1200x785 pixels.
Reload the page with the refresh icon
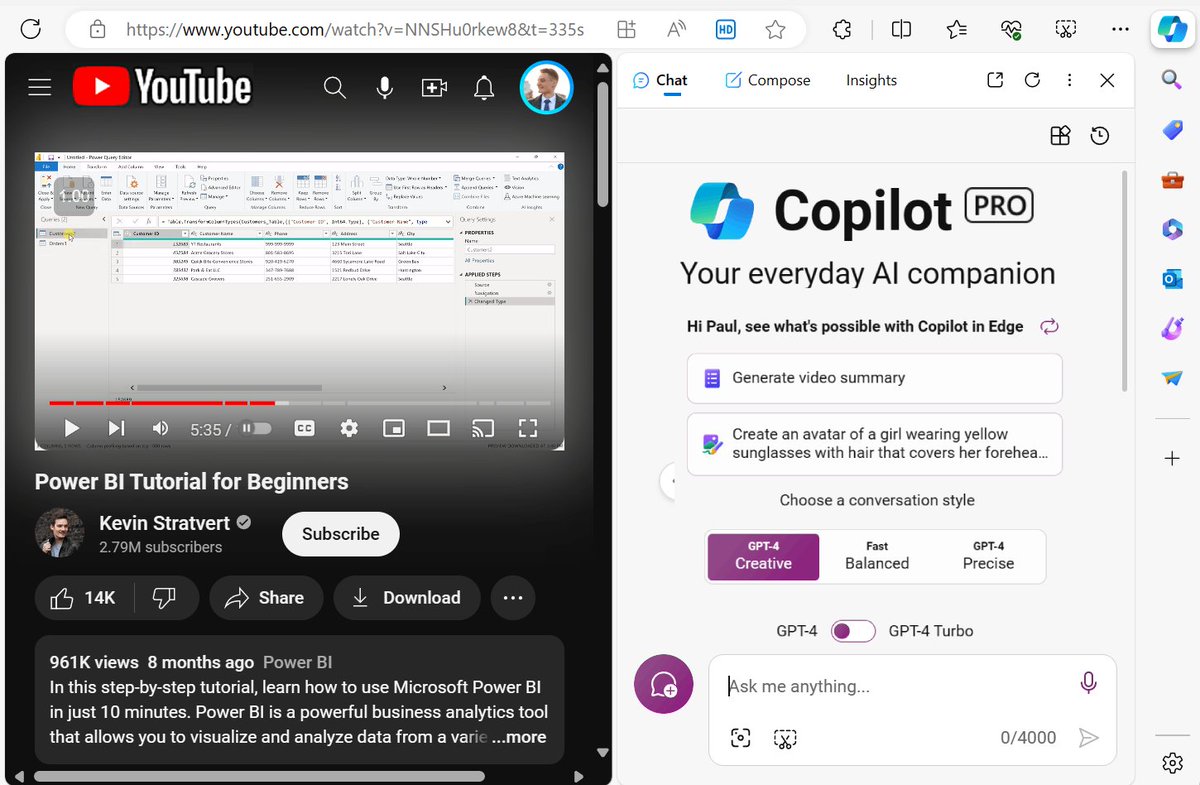[x=31, y=29]
